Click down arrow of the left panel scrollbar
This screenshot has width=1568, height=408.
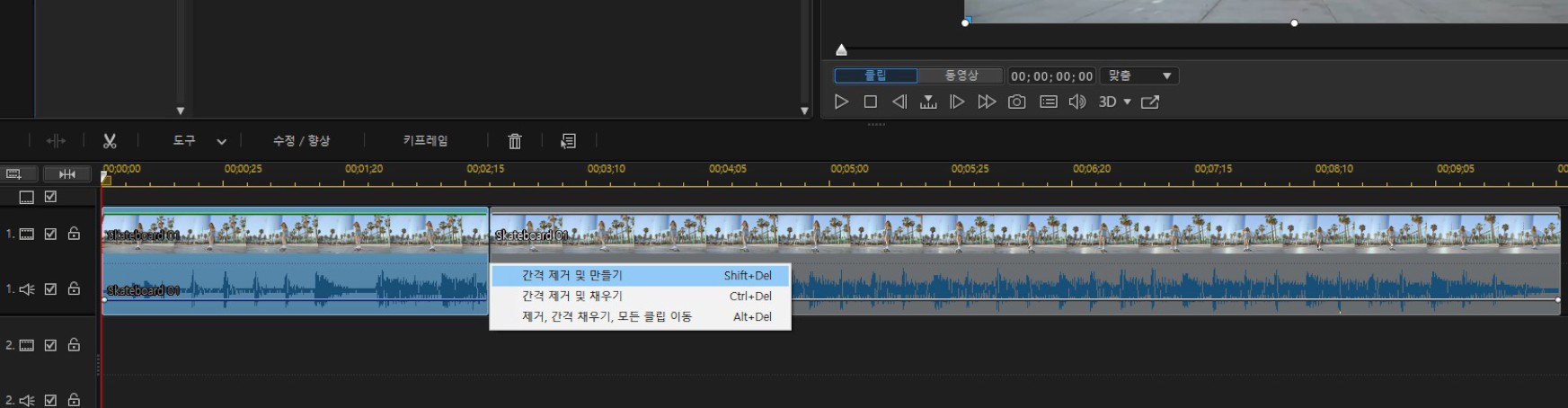click(181, 111)
